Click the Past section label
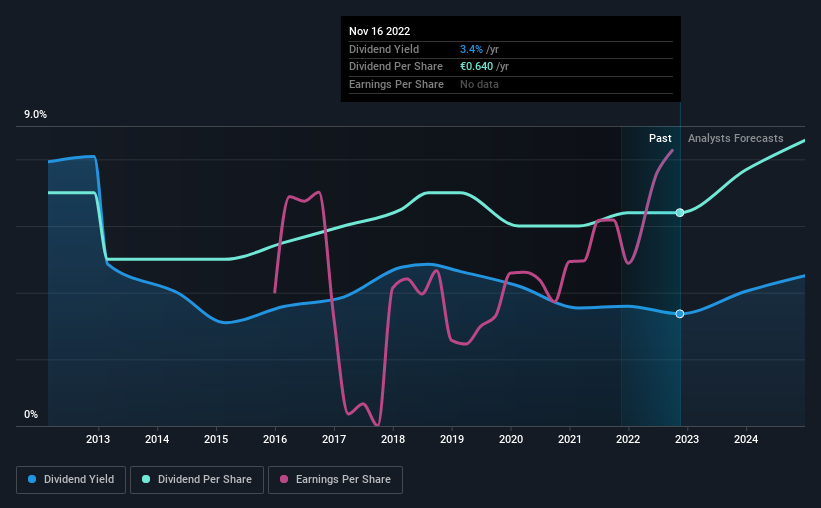This screenshot has height=508, width=821. pos(660,138)
